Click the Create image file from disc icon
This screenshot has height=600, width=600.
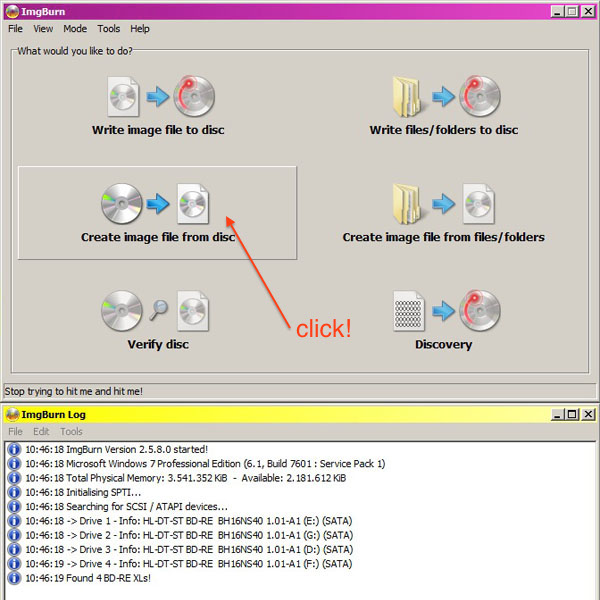pos(155,204)
